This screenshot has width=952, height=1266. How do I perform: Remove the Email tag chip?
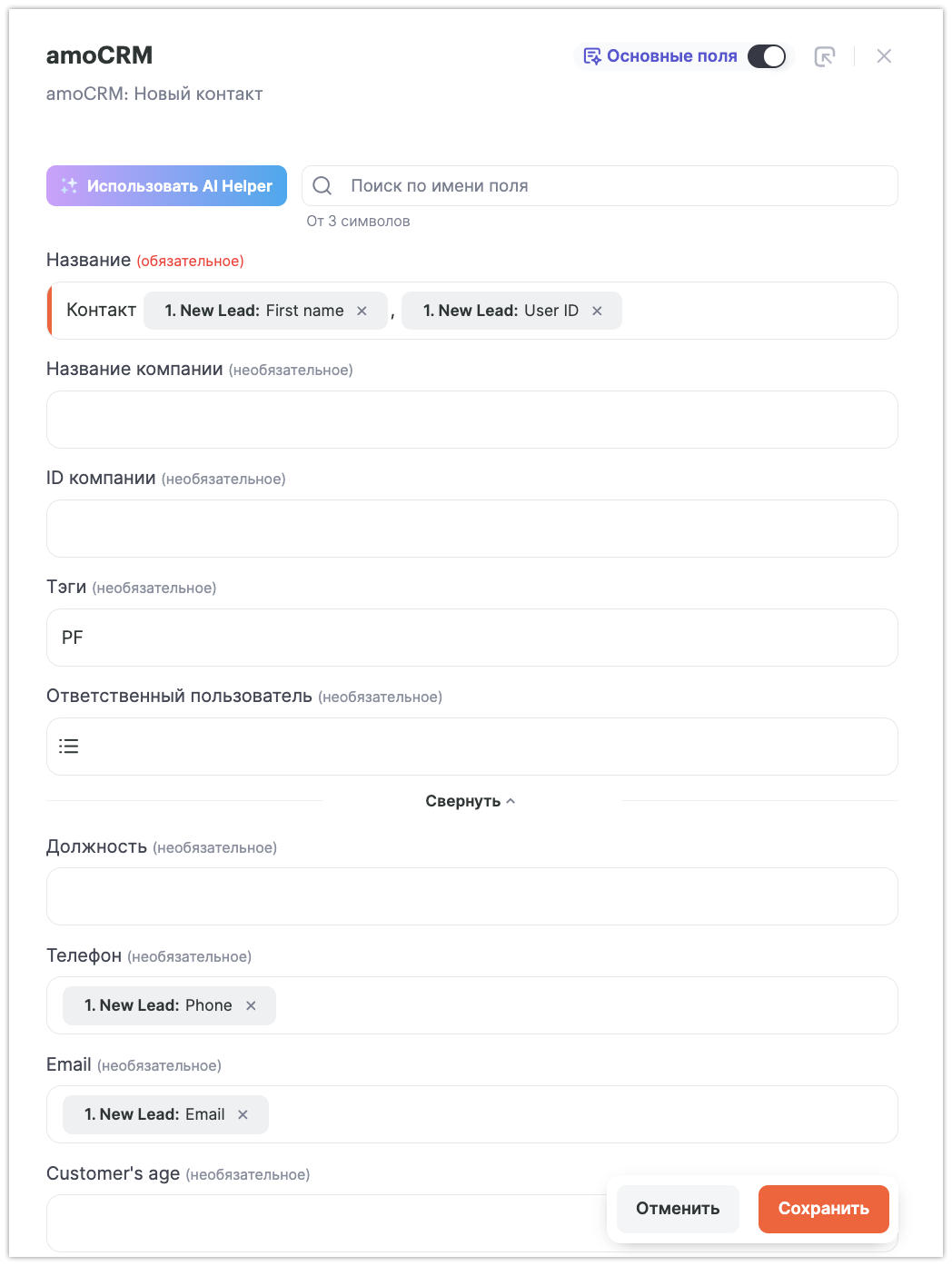click(243, 1114)
